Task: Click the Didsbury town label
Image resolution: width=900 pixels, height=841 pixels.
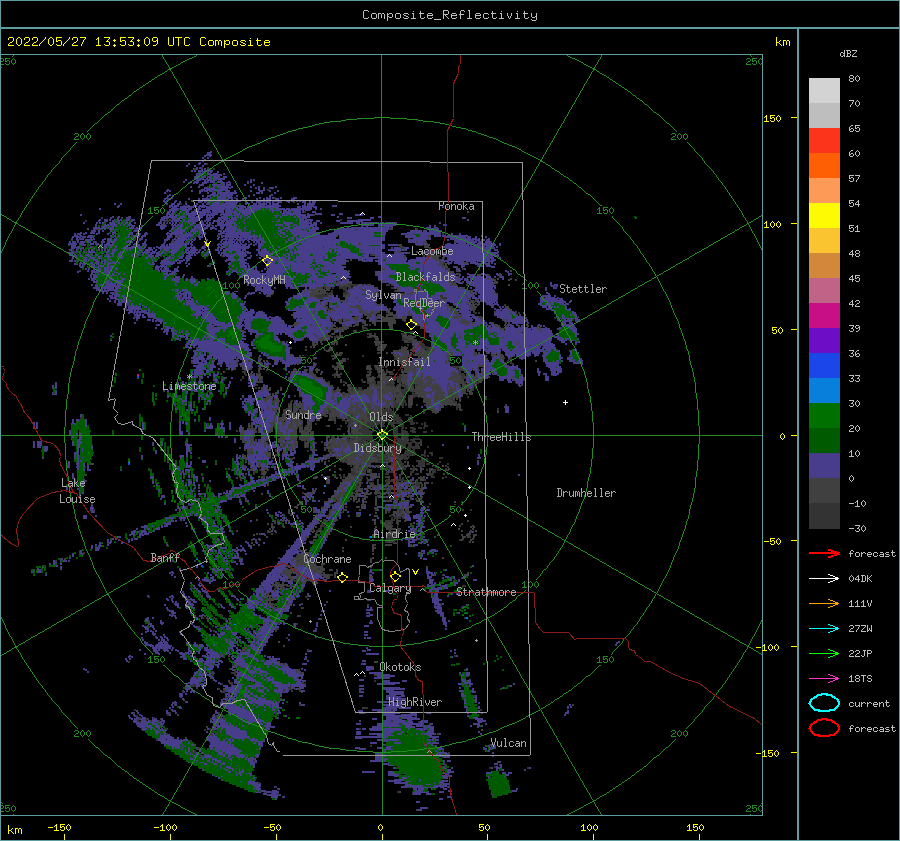Action: [378, 448]
